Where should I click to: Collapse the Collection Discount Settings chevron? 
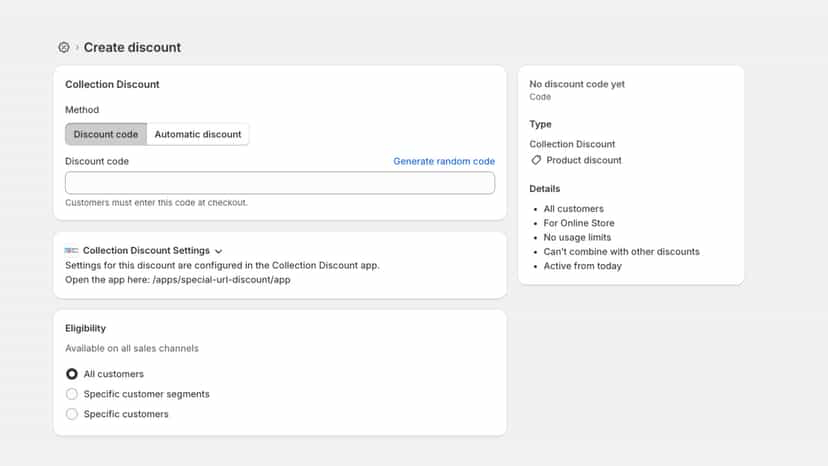(219, 251)
